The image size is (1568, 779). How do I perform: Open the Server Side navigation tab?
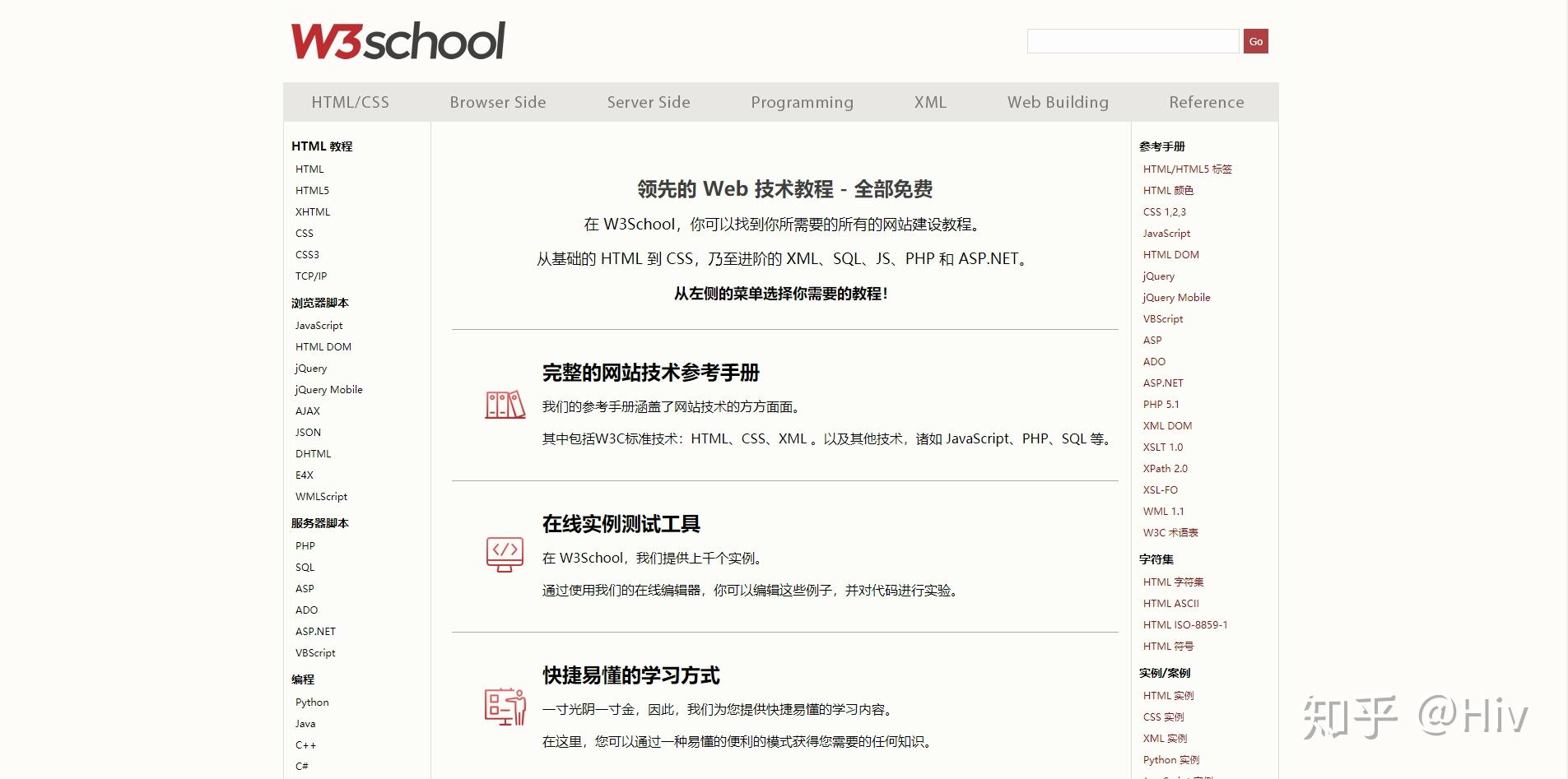click(649, 102)
